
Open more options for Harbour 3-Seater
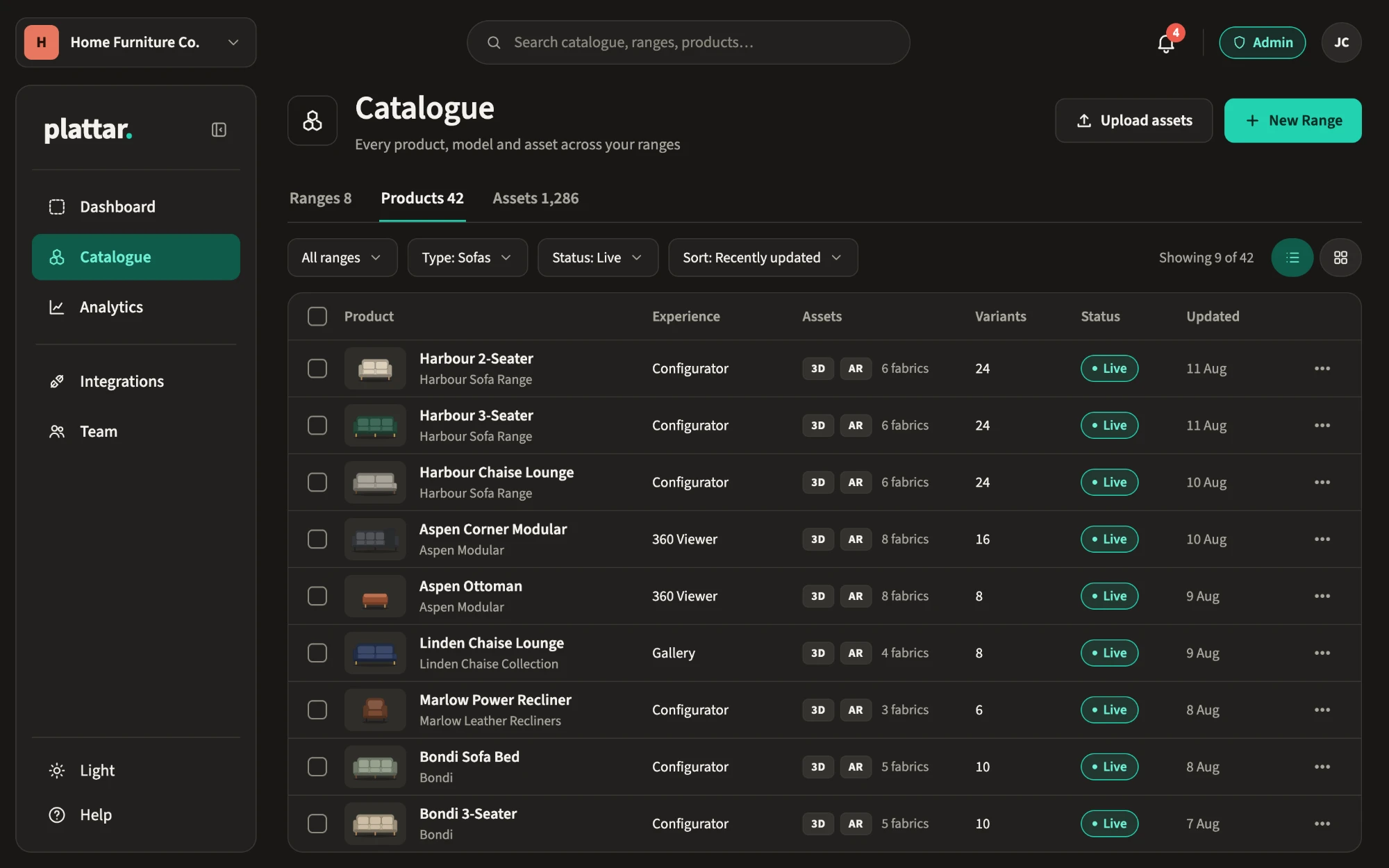1322,426
